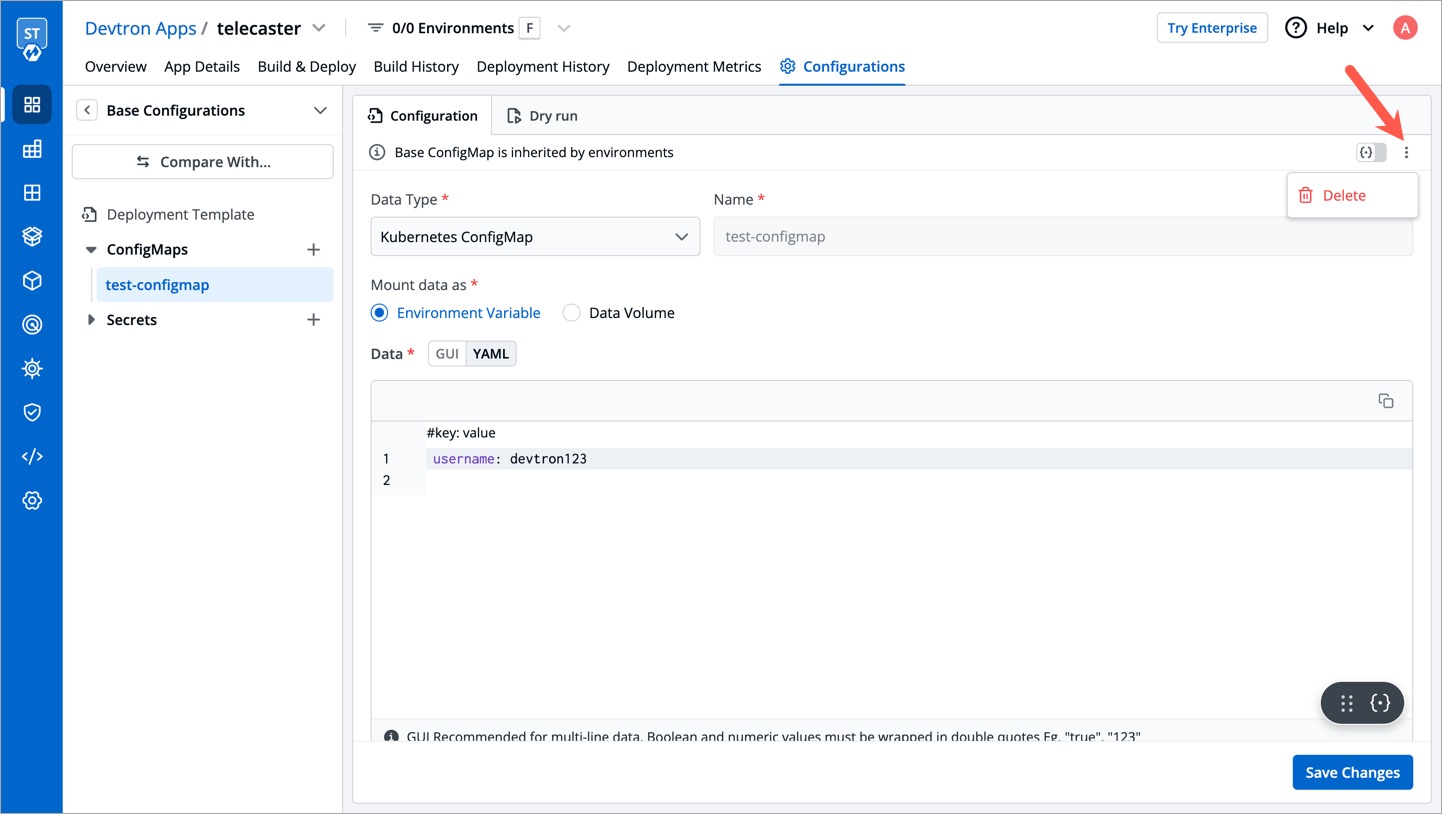Add a new Secret with plus icon
The width and height of the screenshot is (1442, 814).
coord(313,320)
